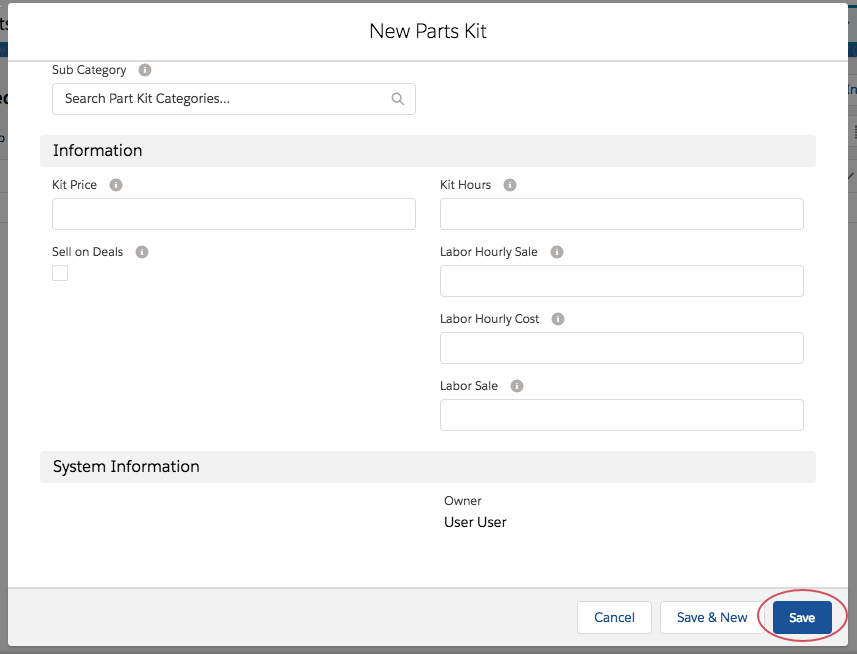Open the Sell on Deals info tooltip
The image size is (857, 654).
(x=142, y=252)
